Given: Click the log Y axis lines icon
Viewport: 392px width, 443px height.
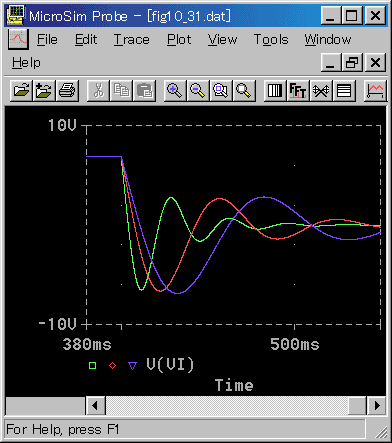Looking at the screenshot, I should pos(344,90).
